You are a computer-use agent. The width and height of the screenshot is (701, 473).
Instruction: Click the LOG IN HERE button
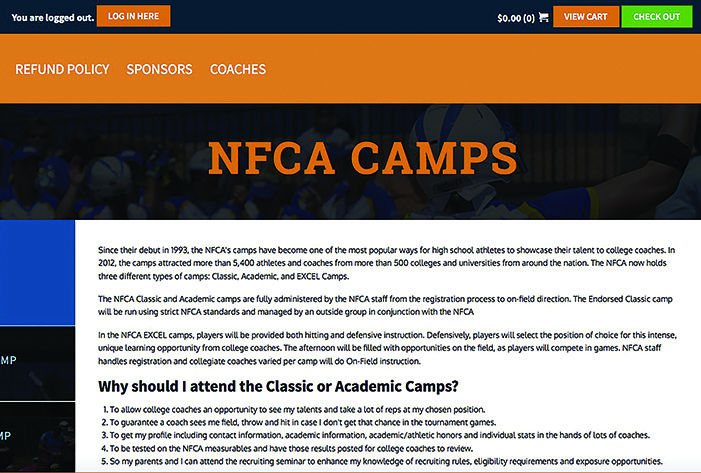click(133, 16)
